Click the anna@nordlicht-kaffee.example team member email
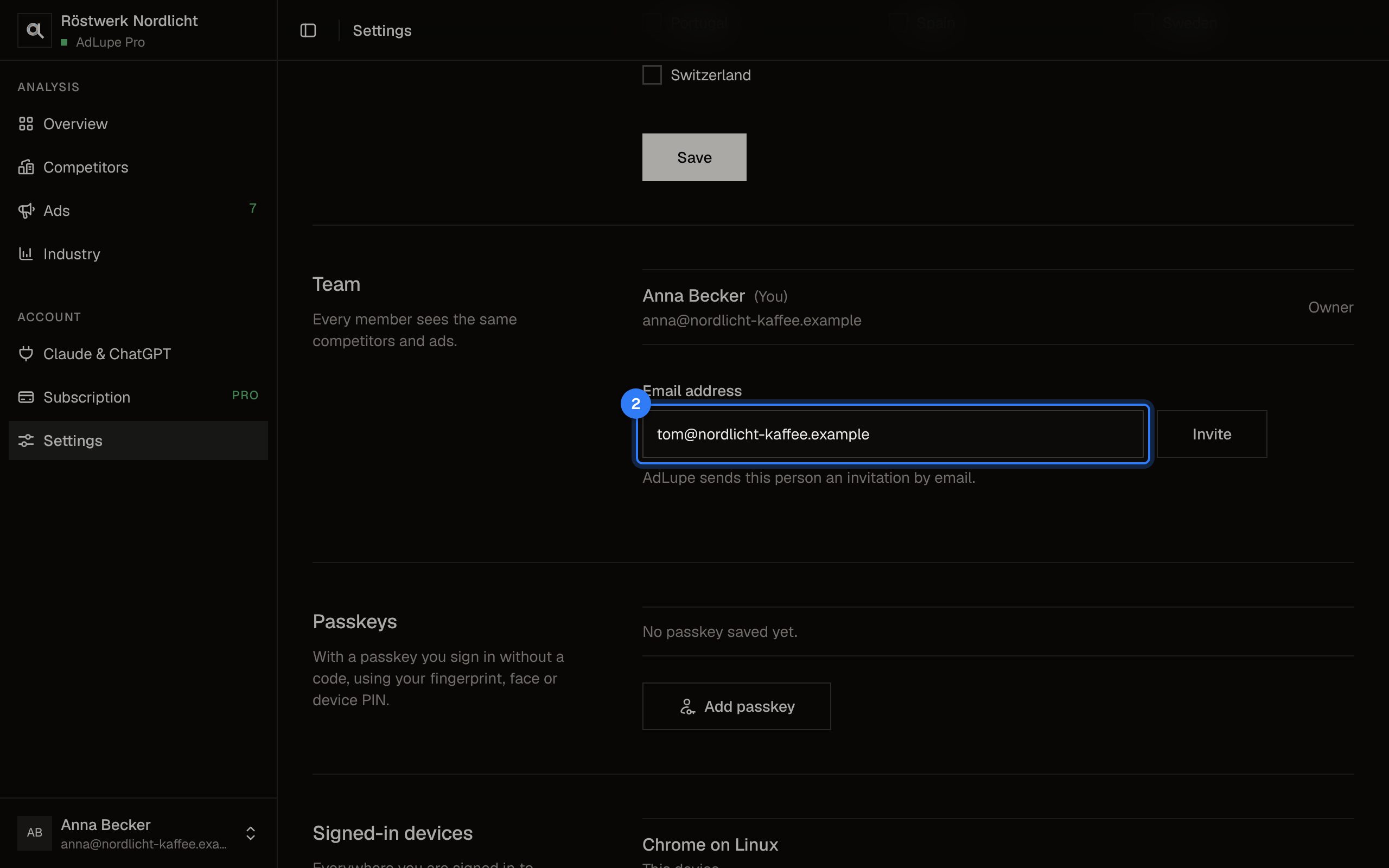This screenshot has width=1389, height=868. 751,320
